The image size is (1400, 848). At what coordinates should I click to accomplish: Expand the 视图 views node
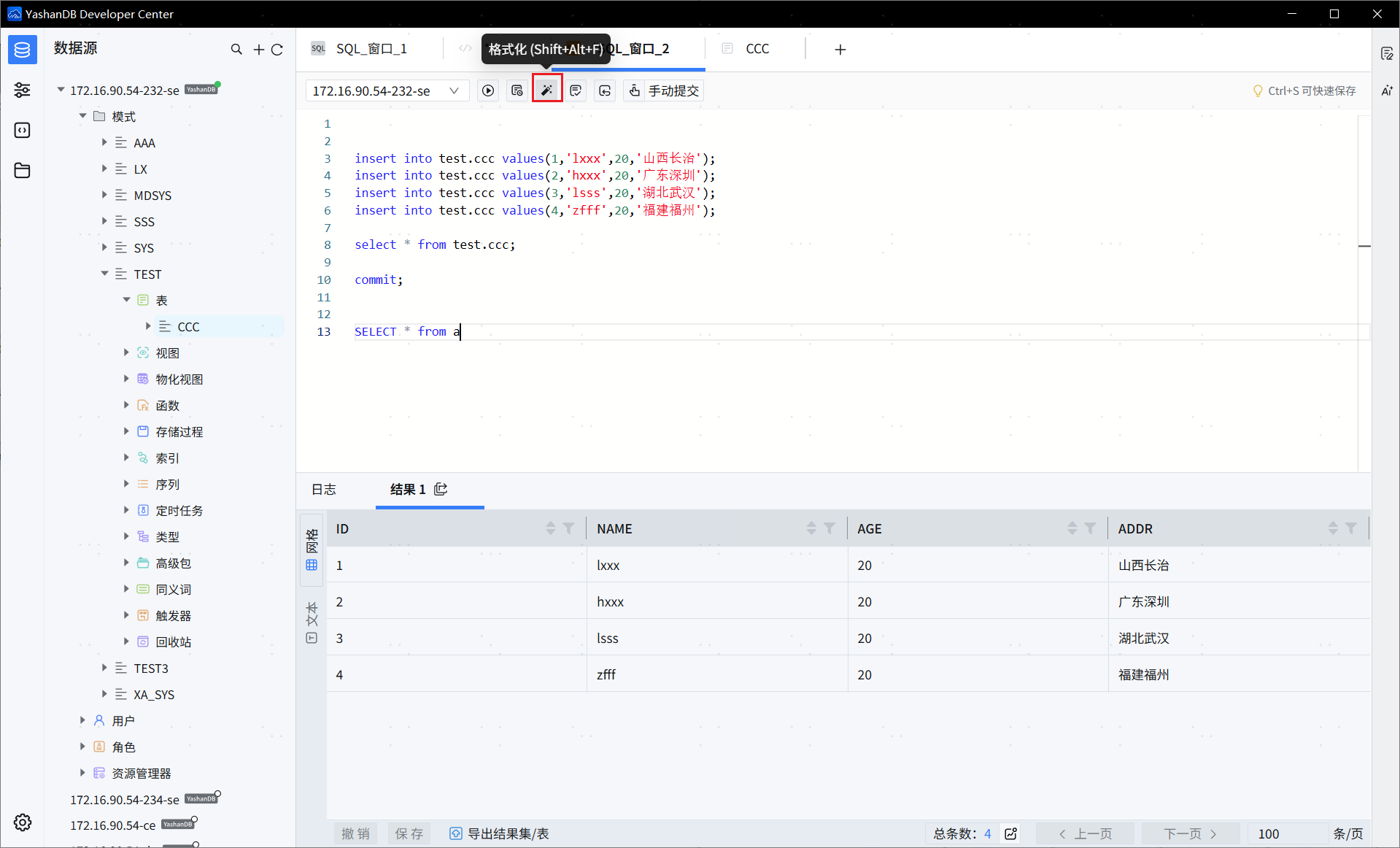126,352
